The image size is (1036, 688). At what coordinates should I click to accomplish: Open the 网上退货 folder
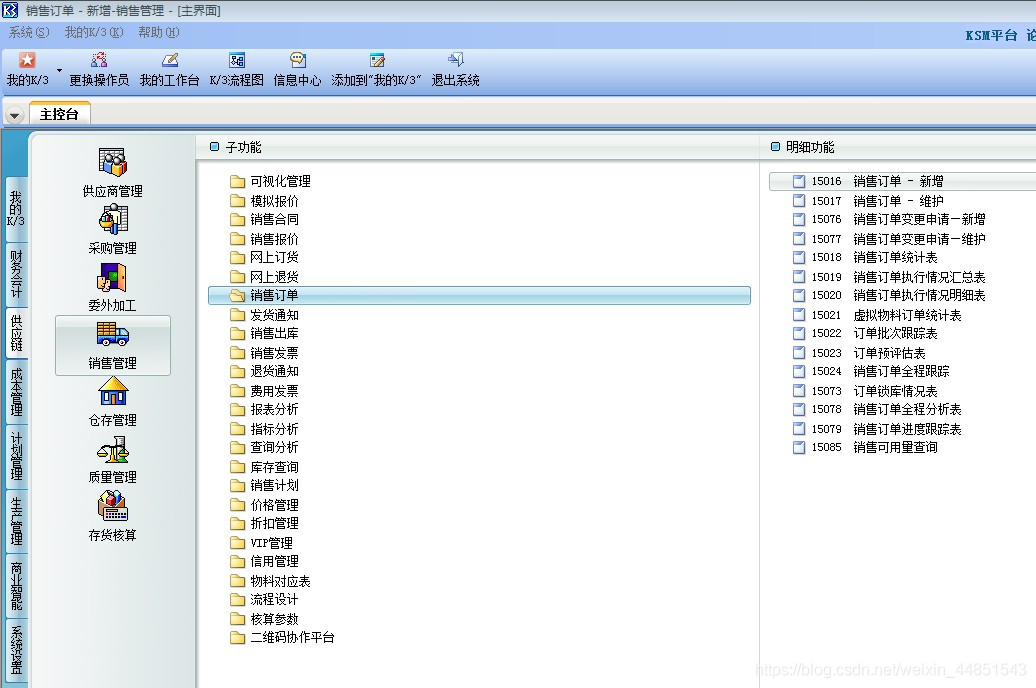tap(264, 277)
